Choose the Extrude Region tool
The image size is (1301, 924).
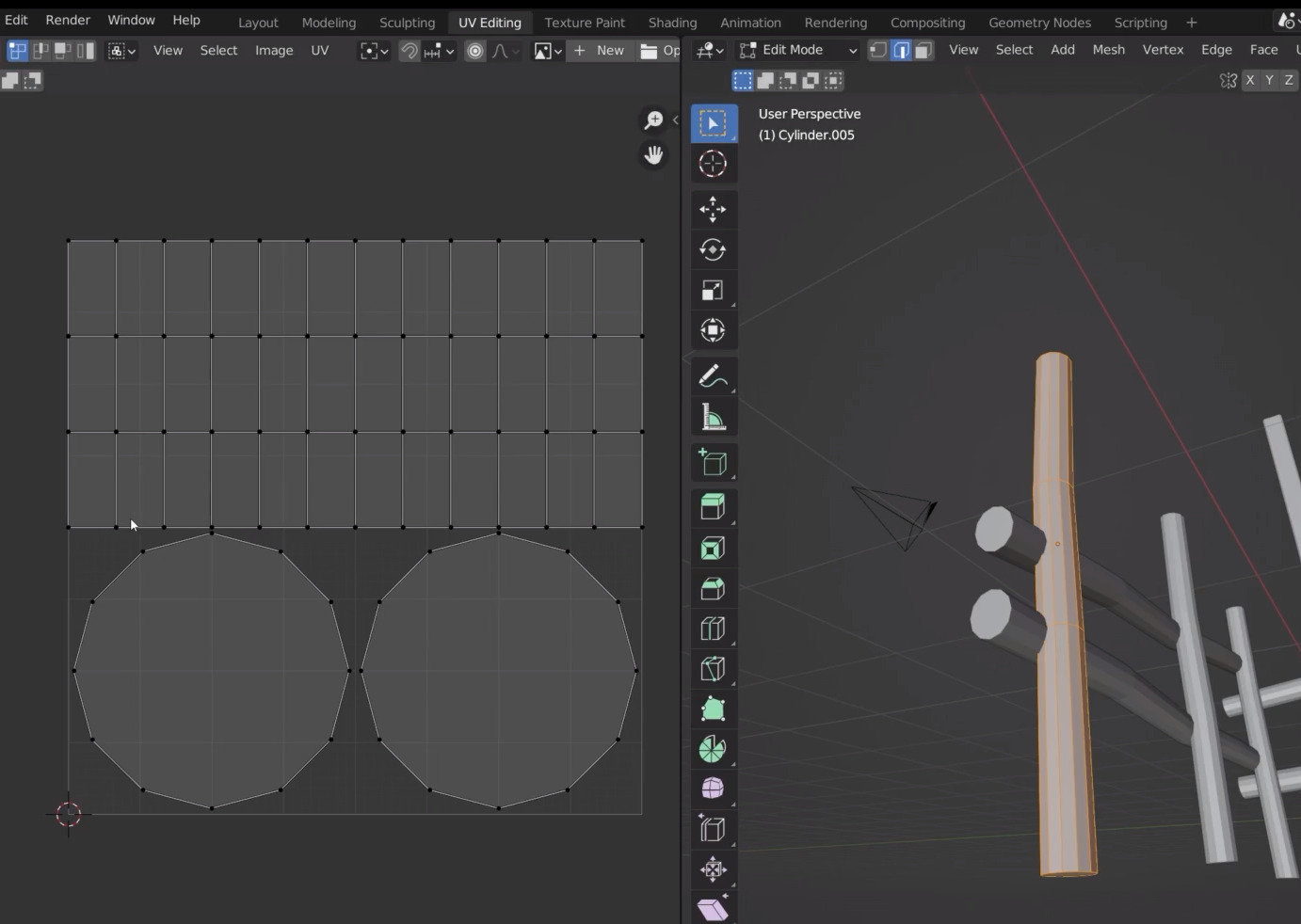tap(713, 507)
